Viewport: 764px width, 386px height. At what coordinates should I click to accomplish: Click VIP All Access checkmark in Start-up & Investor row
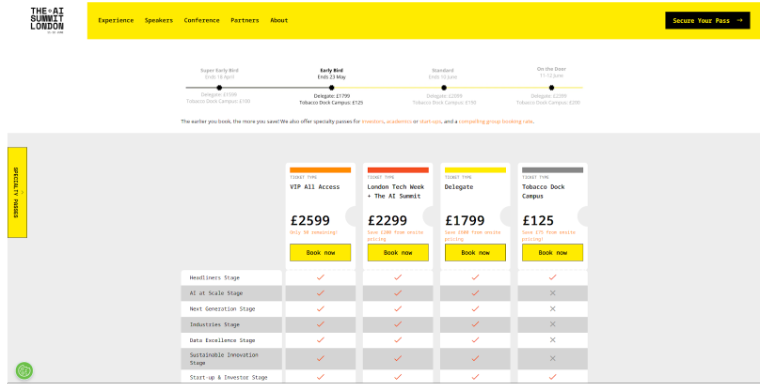click(x=320, y=377)
